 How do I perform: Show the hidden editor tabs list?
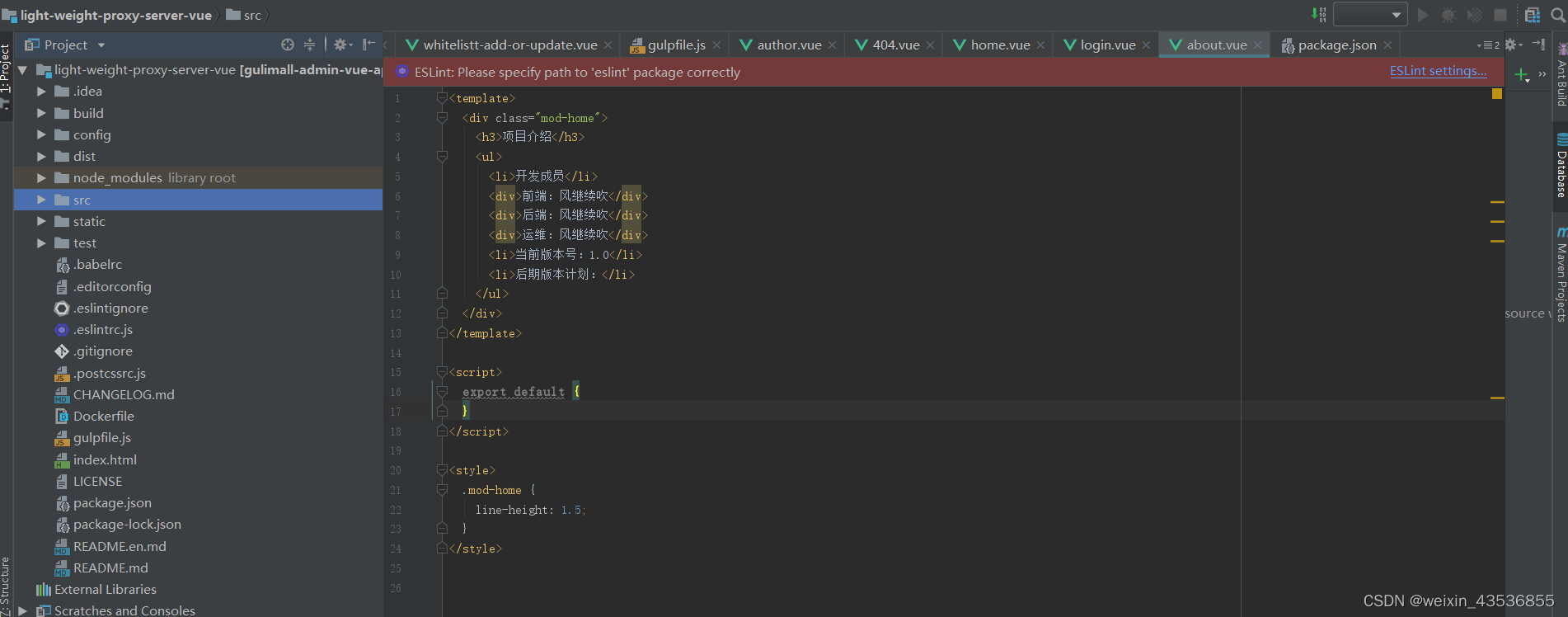[1489, 45]
